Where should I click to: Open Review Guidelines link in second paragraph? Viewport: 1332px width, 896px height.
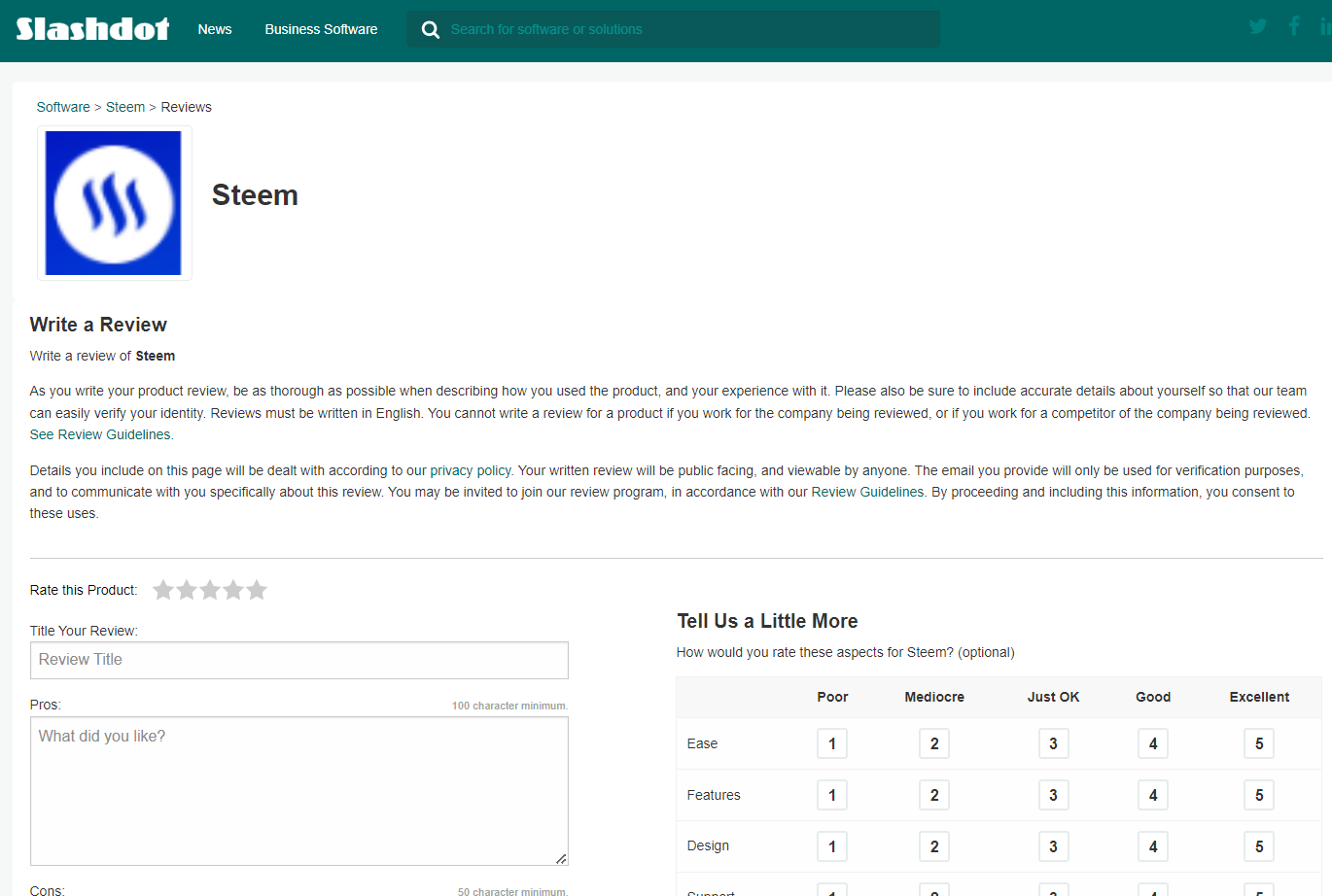click(867, 492)
